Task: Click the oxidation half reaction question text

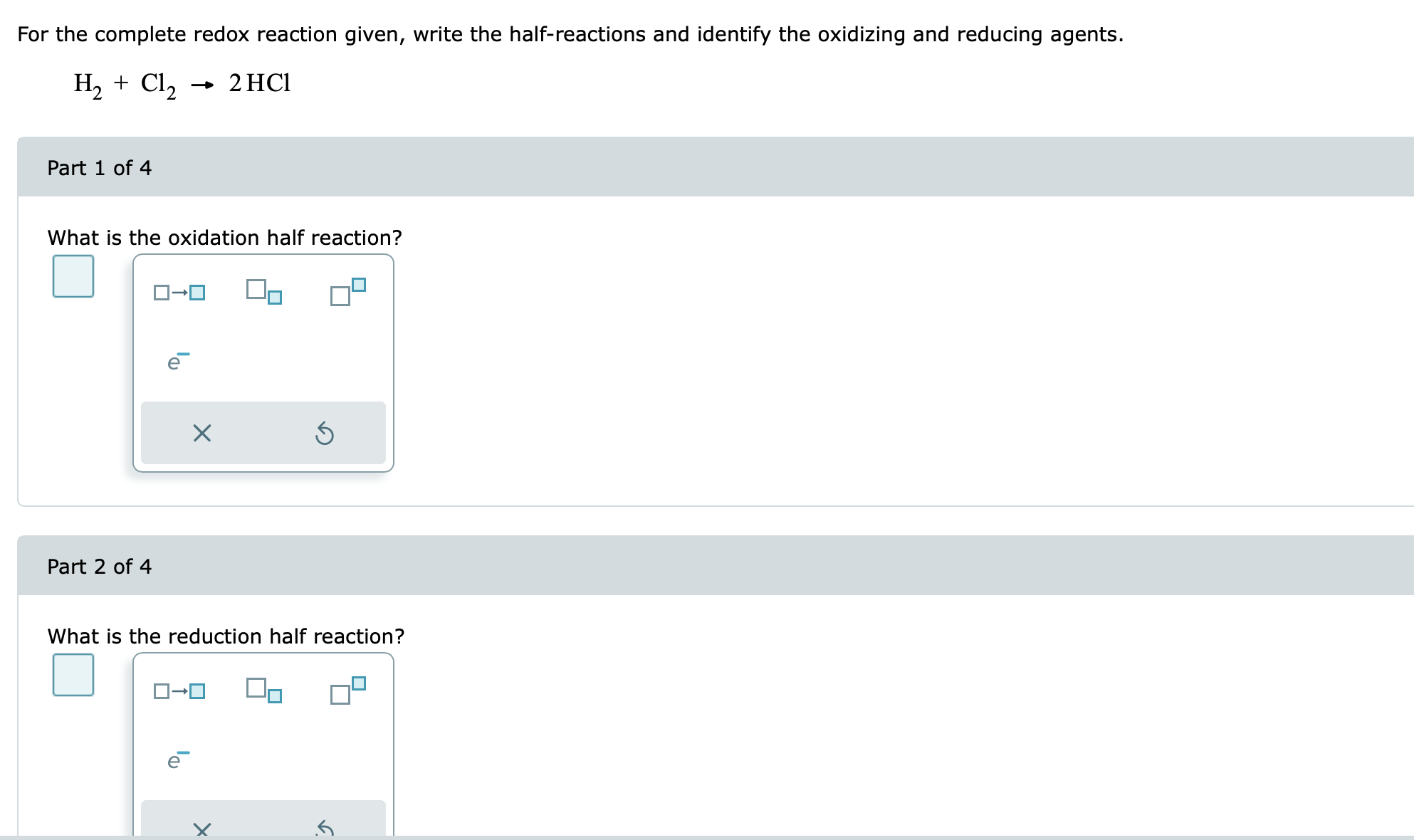Action: pos(225,237)
